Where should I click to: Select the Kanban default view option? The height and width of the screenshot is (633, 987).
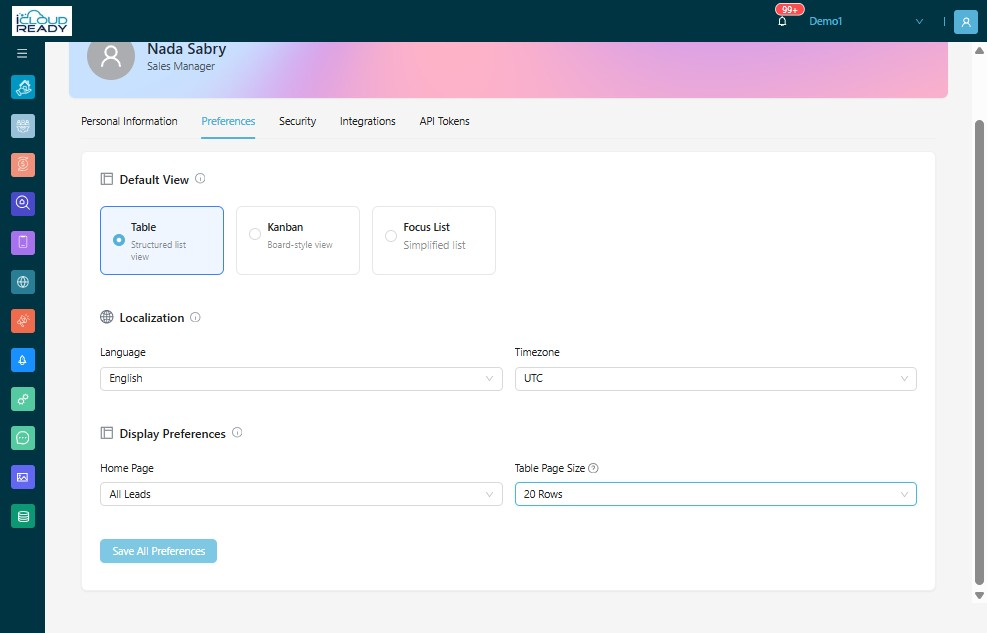point(298,240)
